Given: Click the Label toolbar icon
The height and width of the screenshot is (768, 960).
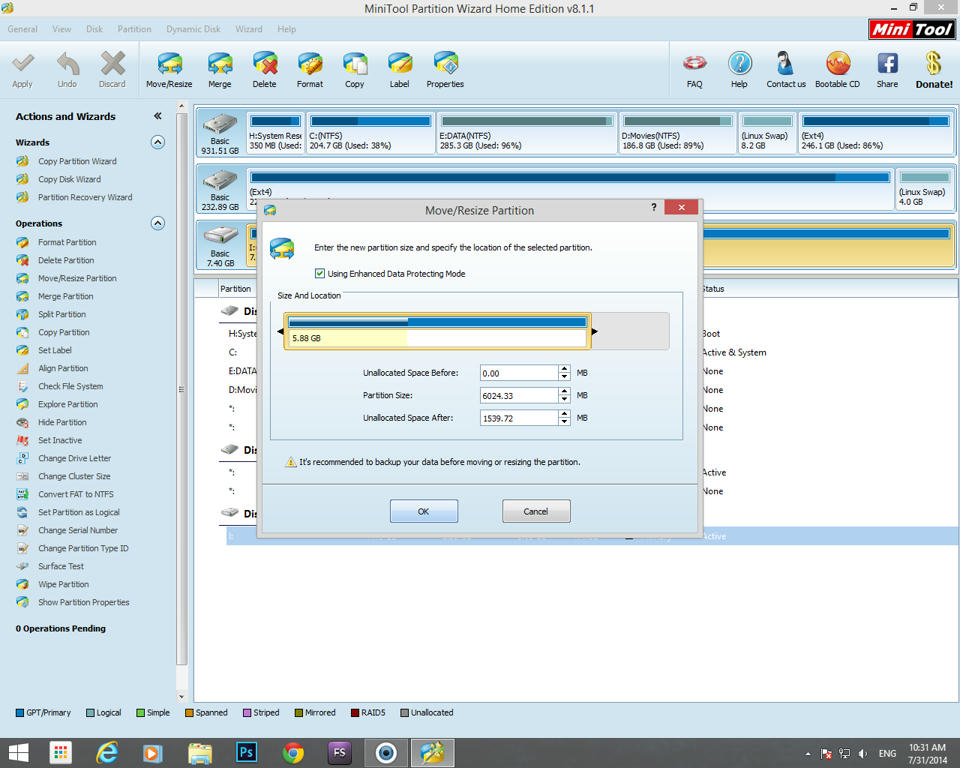Looking at the screenshot, I should coord(399,65).
